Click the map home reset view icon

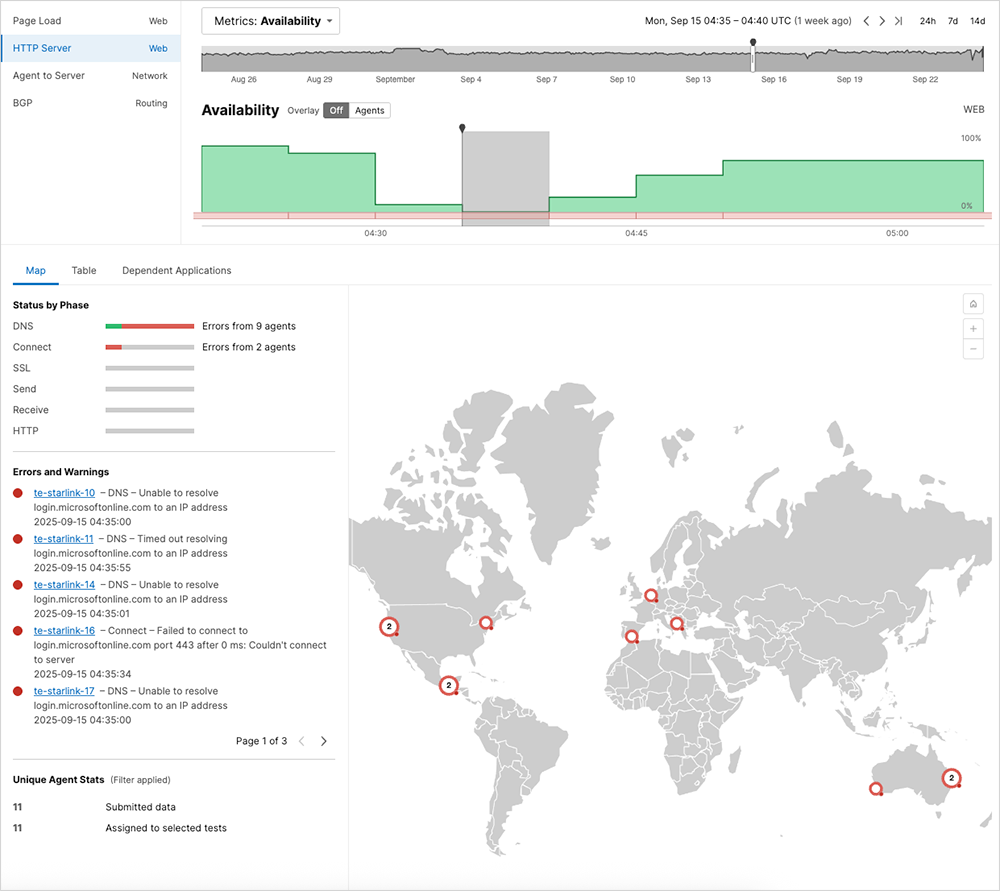pos(973,303)
